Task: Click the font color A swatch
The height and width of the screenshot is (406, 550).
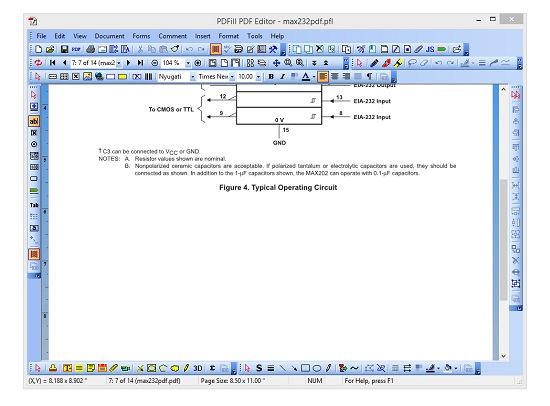Action: click(x=306, y=76)
